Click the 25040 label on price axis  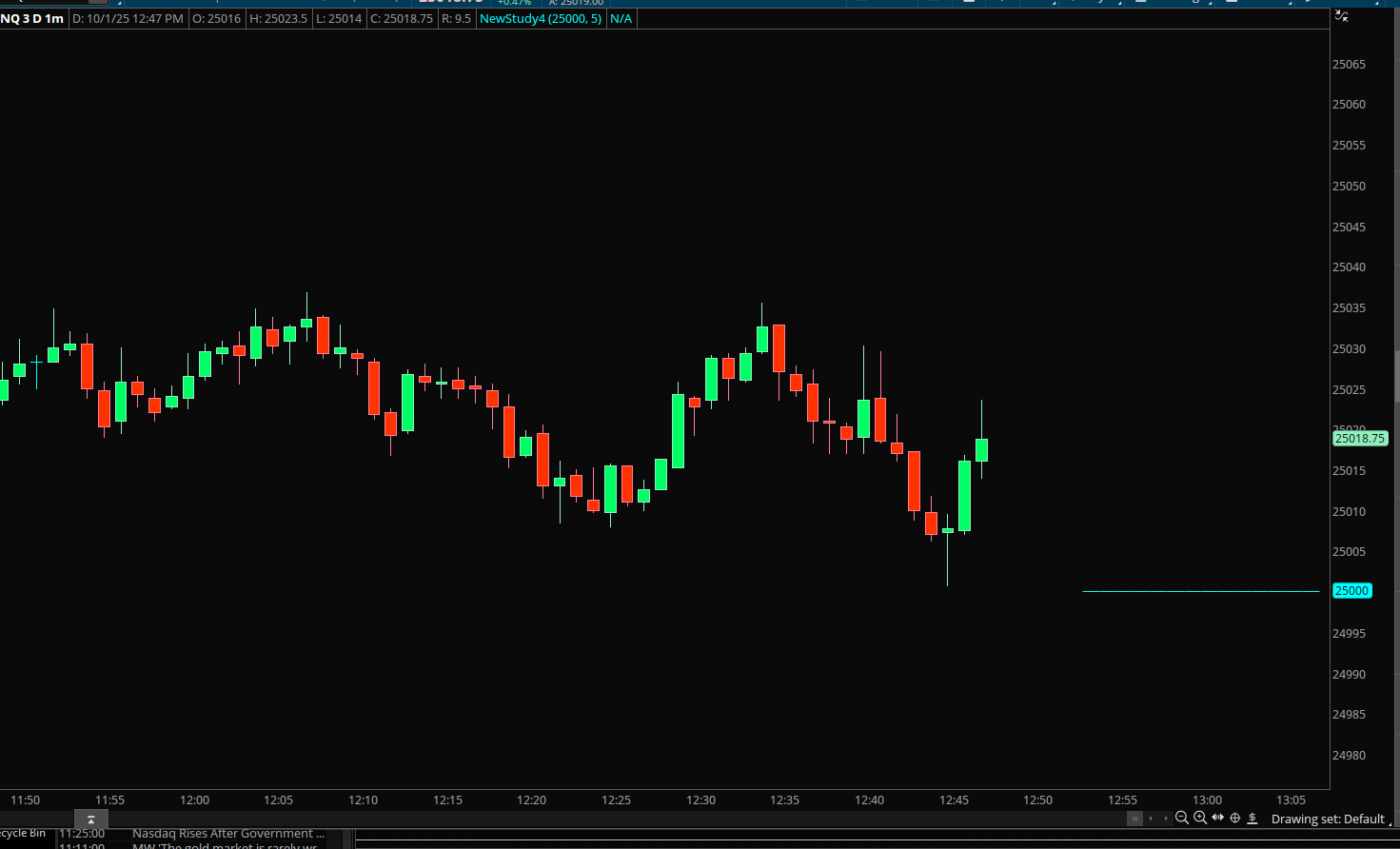[x=1349, y=267]
